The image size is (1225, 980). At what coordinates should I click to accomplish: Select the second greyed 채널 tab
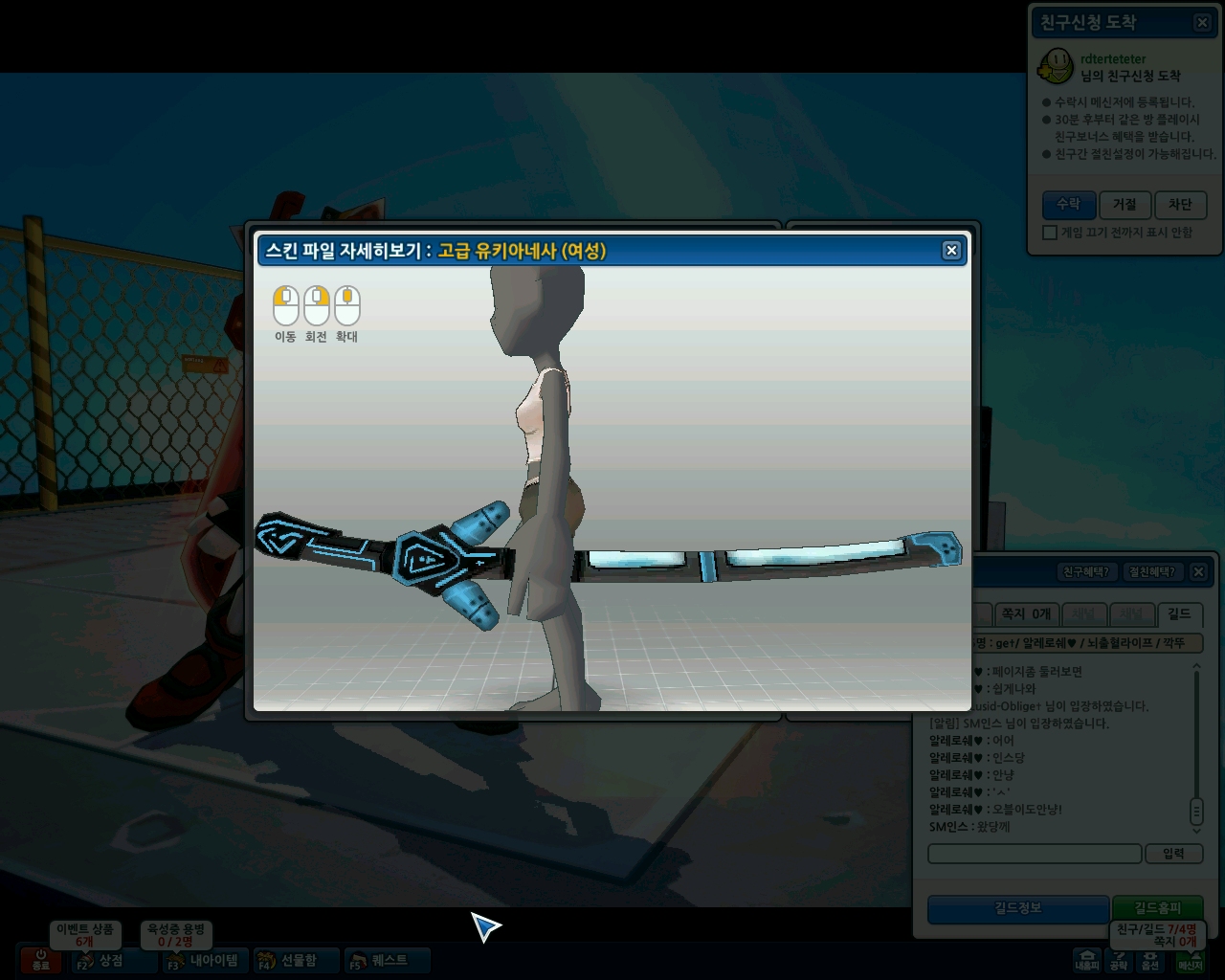[x=1131, y=613]
